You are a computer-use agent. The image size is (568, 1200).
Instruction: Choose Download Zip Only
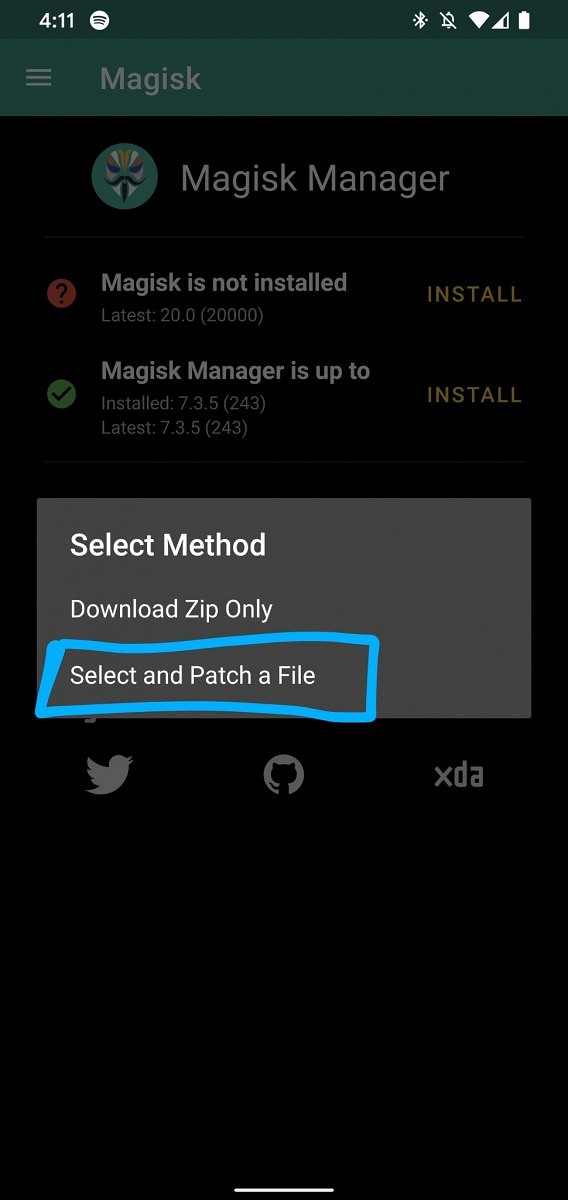point(171,609)
